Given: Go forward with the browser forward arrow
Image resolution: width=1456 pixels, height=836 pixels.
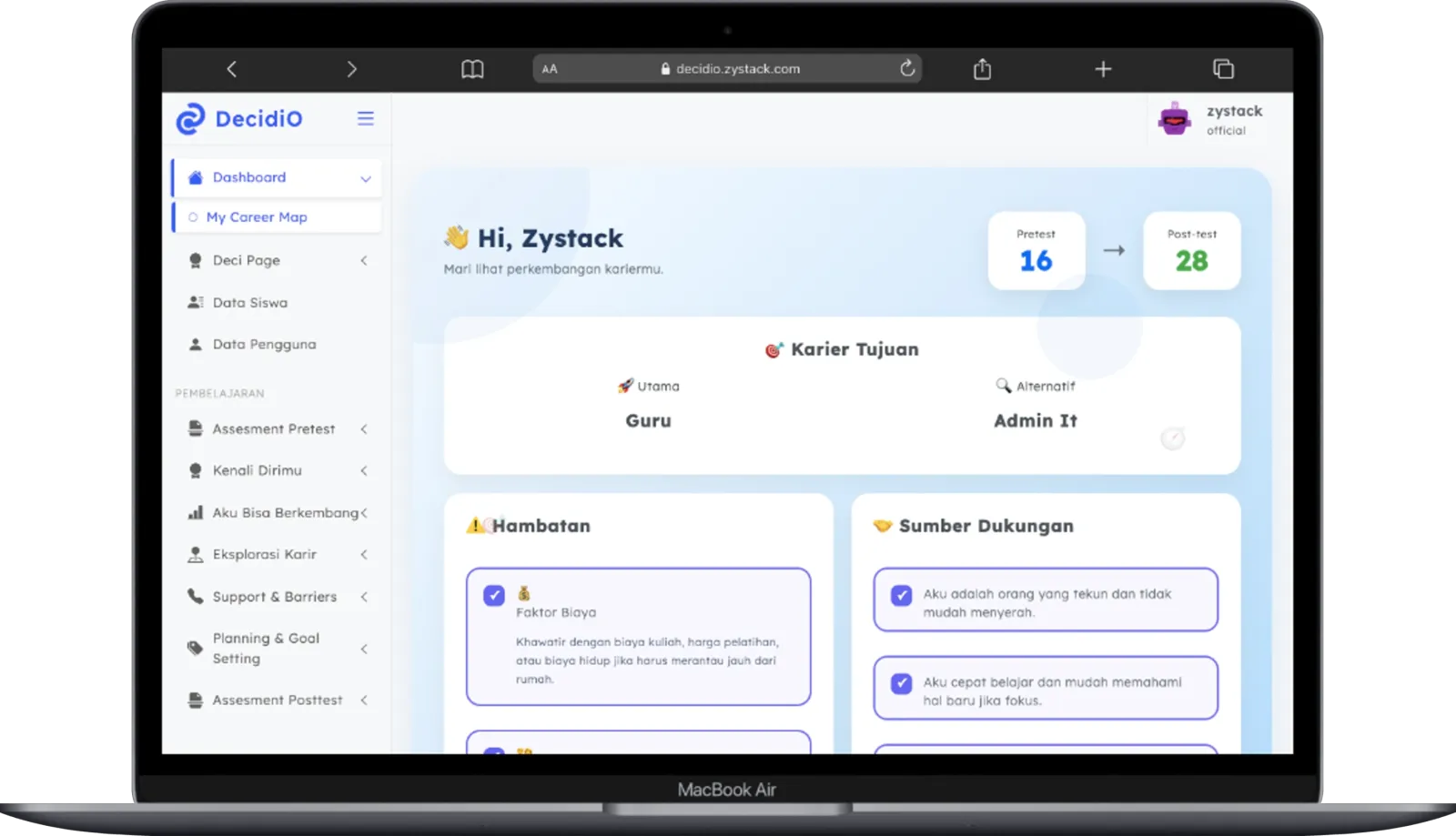Looking at the screenshot, I should [352, 69].
